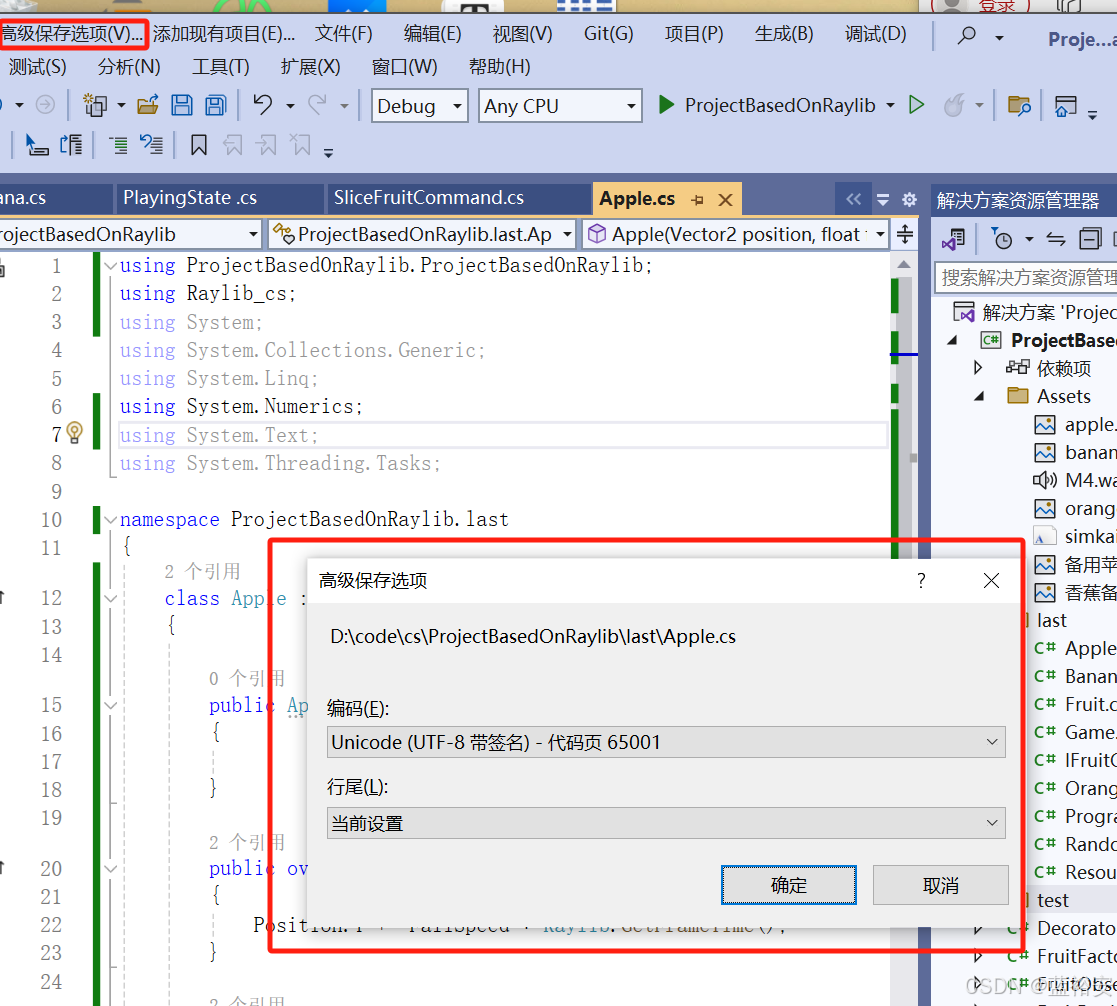This screenshot has height=1006, width=1117.
Task: Start debugging with green play button
Action: tap(667, 105)
